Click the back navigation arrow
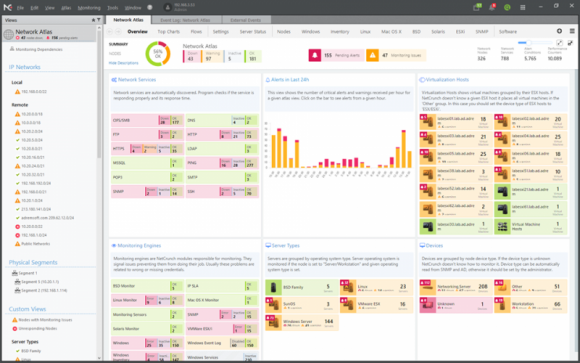Image resolution: width=580 pixels, height=363 pixels. coord(110,32)
